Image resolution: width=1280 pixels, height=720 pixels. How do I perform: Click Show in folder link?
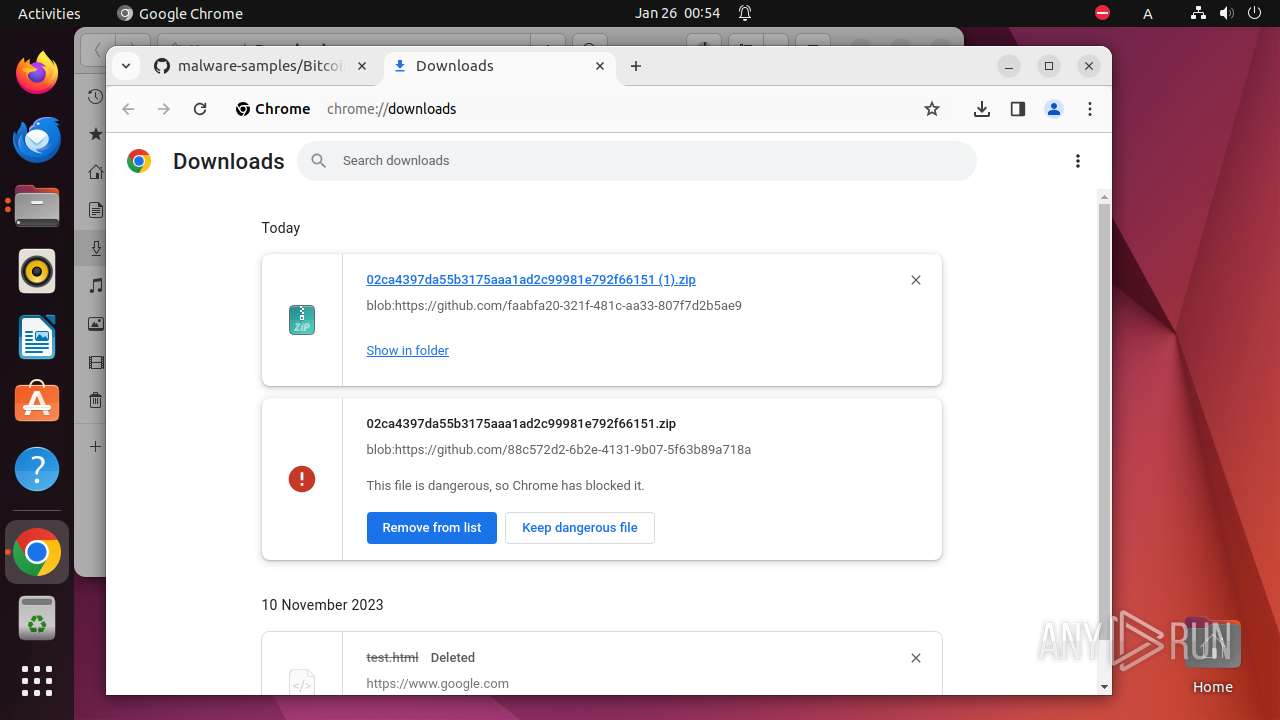point(407,350)
